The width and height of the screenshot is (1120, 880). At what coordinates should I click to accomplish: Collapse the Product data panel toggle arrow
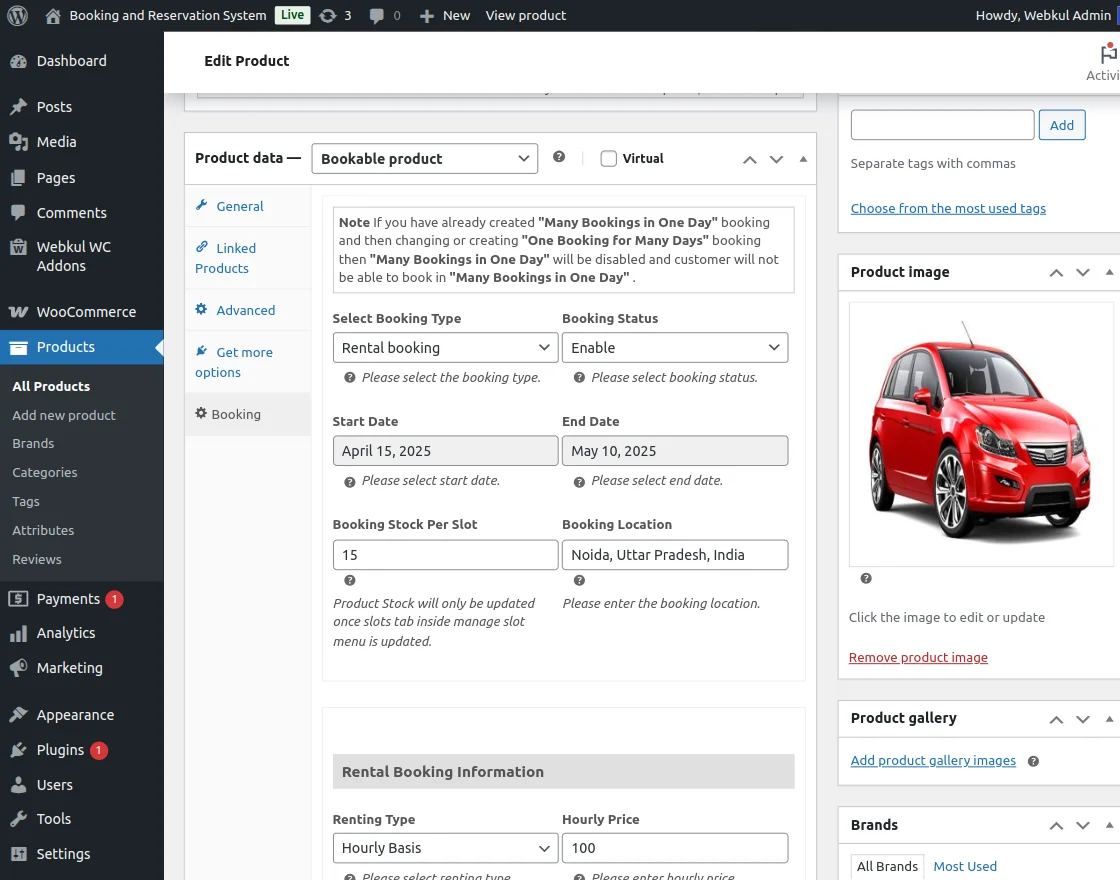coord(803,159)
